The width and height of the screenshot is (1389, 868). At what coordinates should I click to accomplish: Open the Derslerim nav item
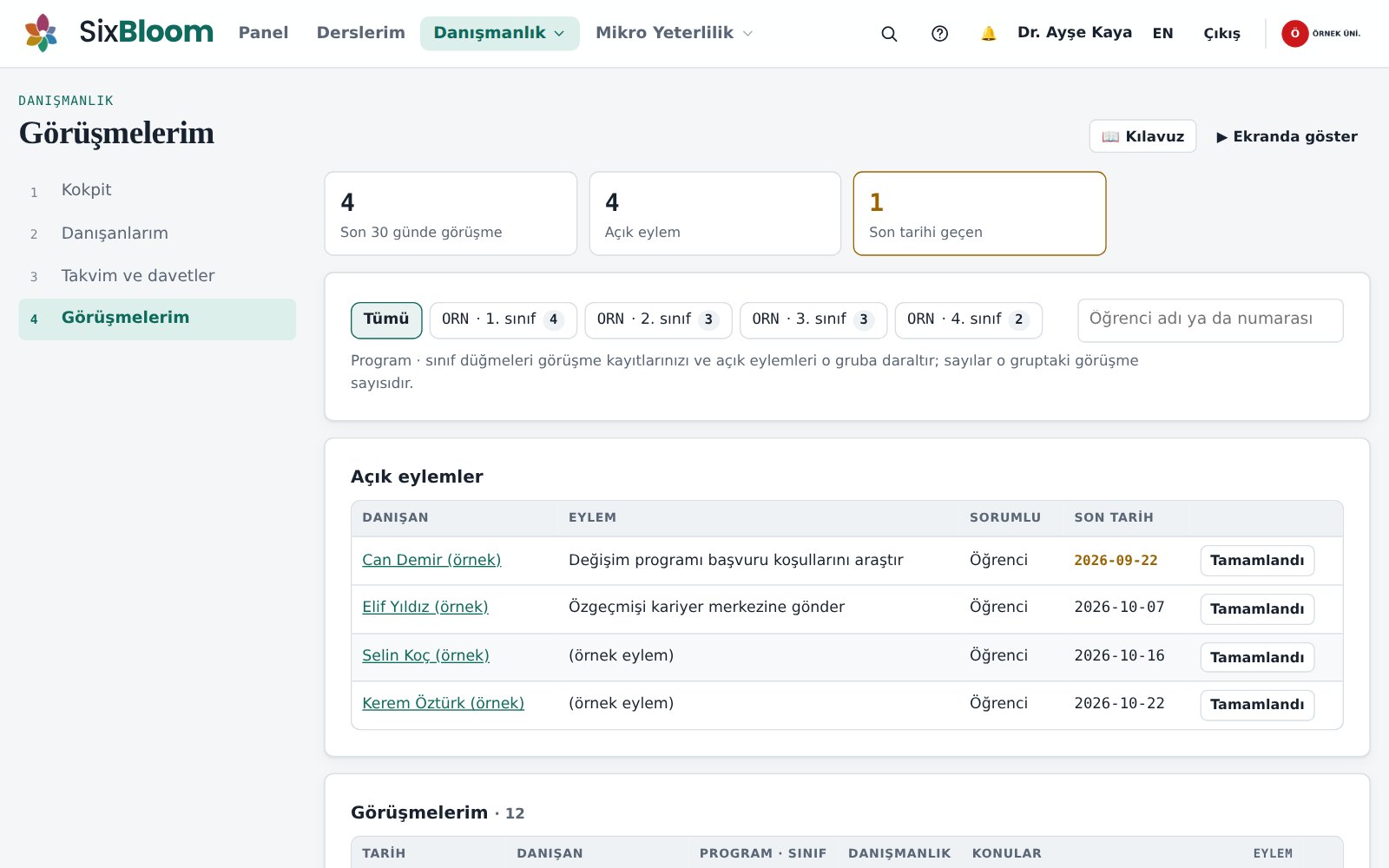point(360,33)
